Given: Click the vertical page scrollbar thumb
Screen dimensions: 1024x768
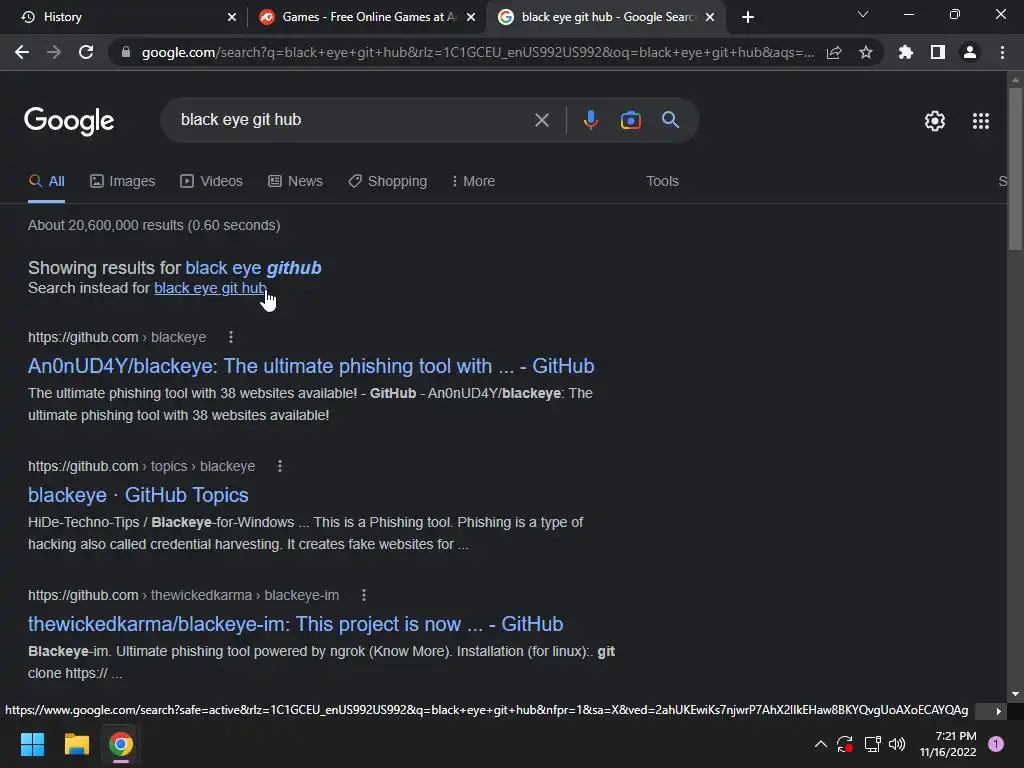Looking at the screenshot, I should tap(1015, 168).
